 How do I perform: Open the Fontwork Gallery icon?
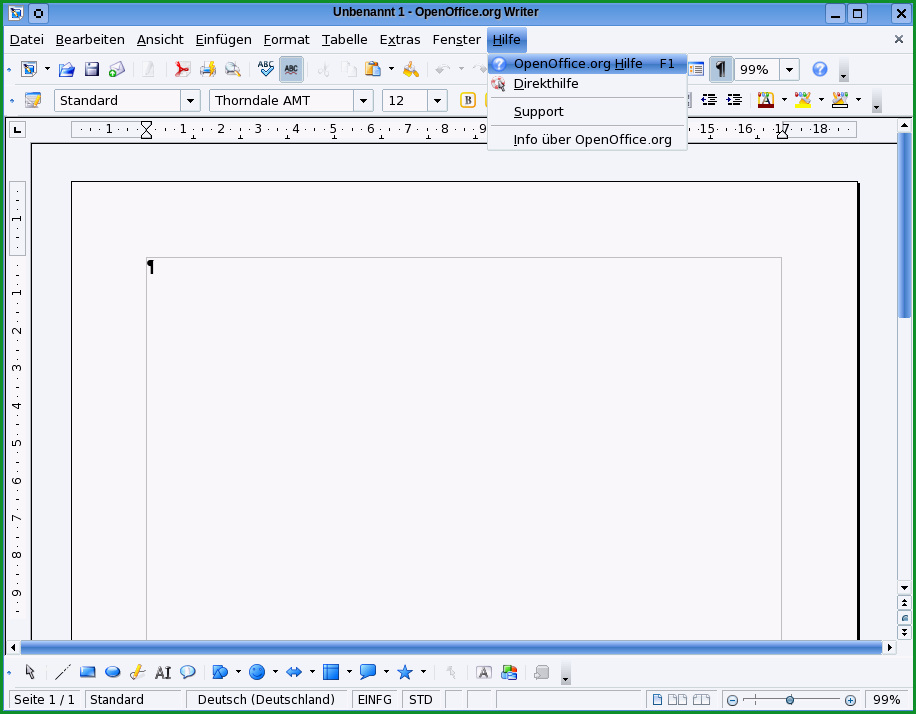click(x=484, y=673)
